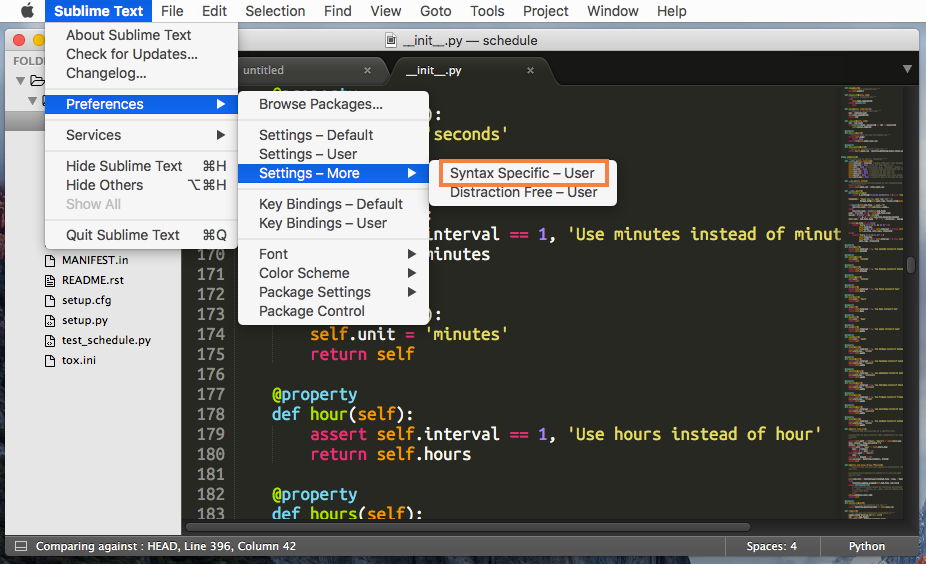Select Distraction Free – User
Viewport: 926px width, 564px height.
pos(523,192)
